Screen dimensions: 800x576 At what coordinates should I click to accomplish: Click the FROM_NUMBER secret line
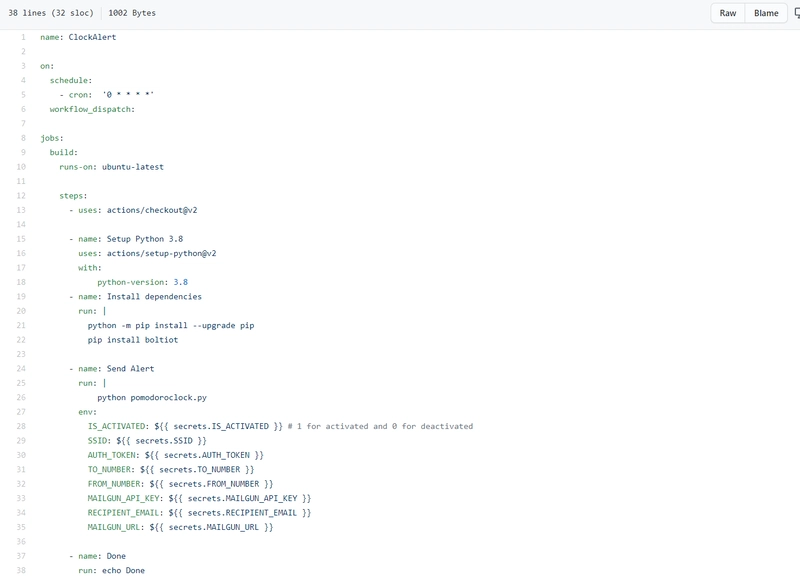(x=181, y=484)
